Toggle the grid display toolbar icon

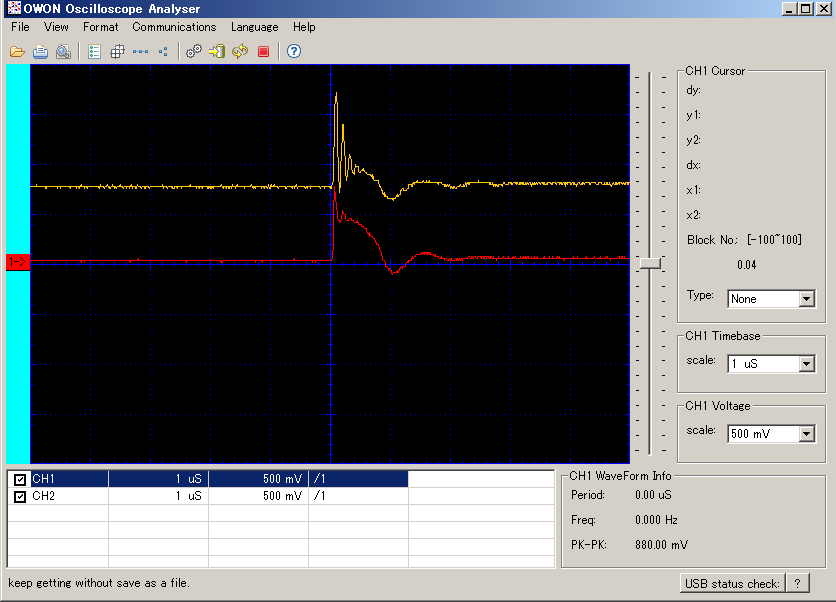click(x=117, y=52)
